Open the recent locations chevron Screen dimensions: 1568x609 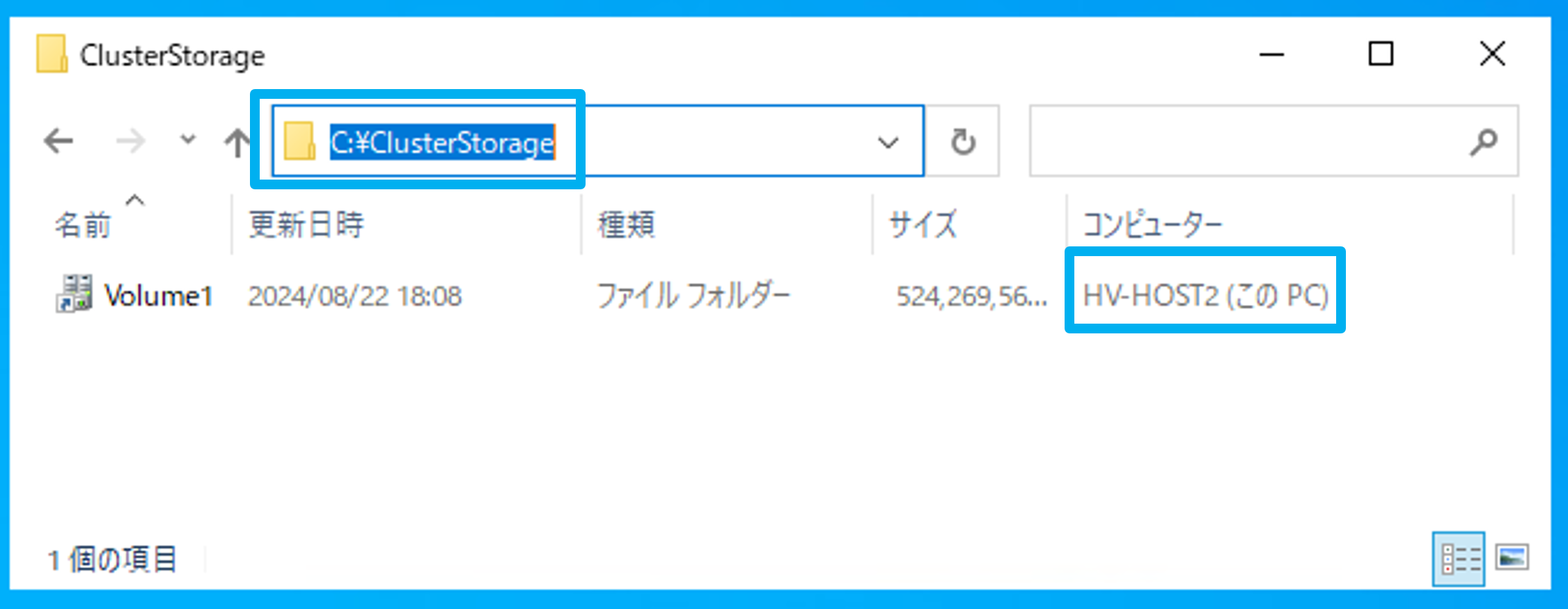(188, 140)
